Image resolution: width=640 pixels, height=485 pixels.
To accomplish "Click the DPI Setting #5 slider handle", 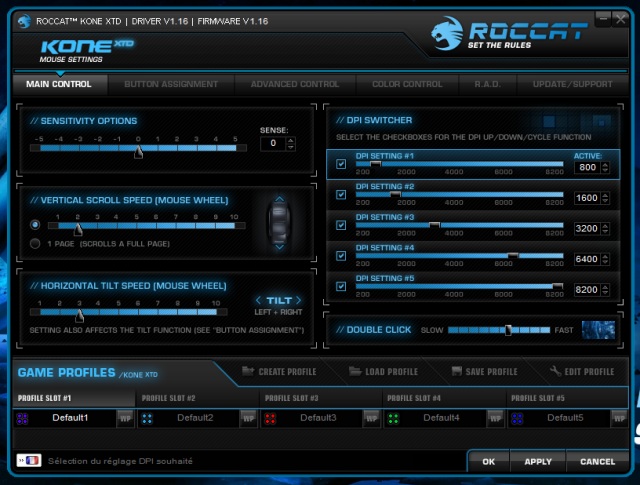I will 558,286.
